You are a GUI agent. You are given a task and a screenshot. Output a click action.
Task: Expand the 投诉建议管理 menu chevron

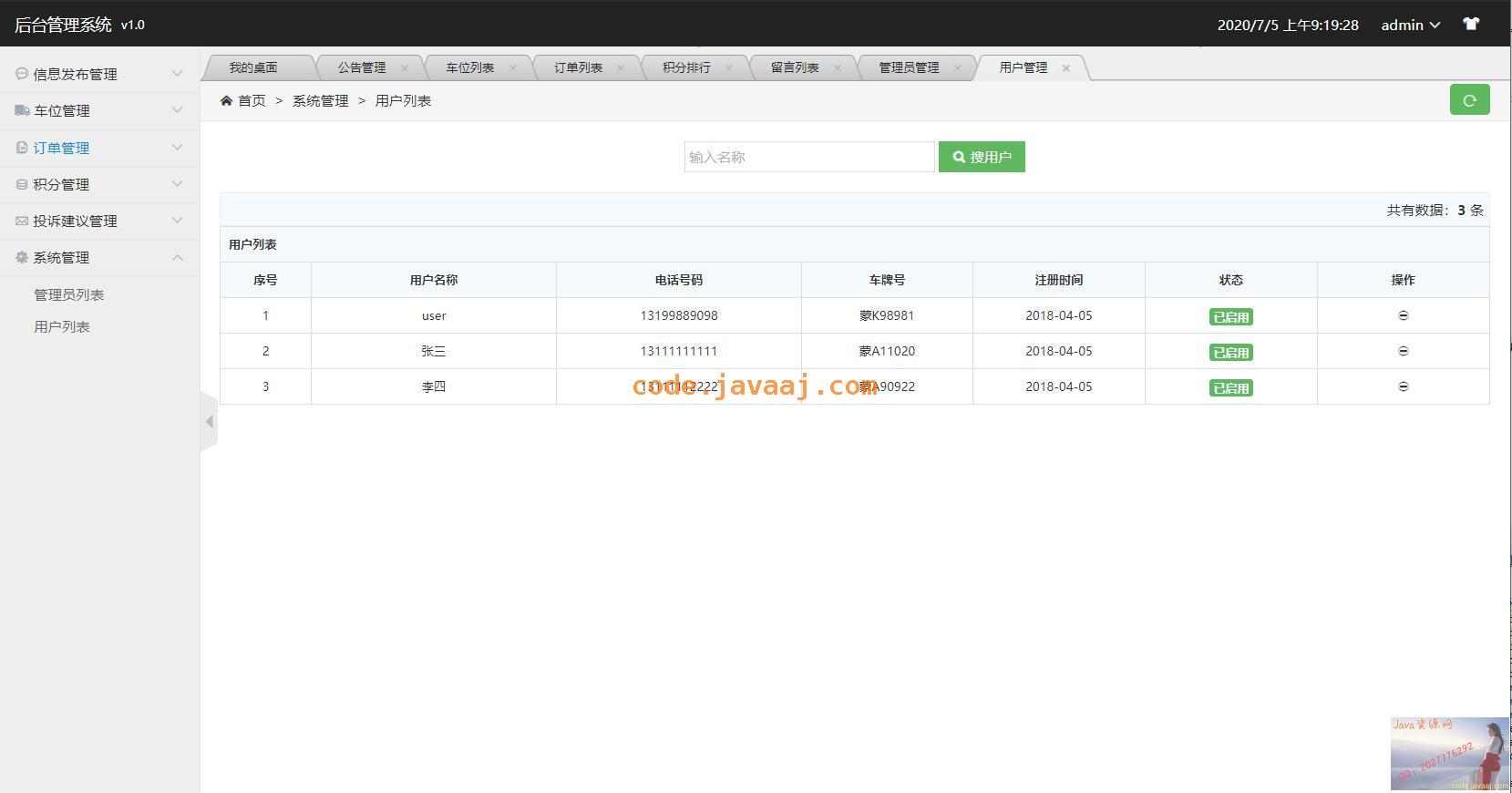[178, 220]
